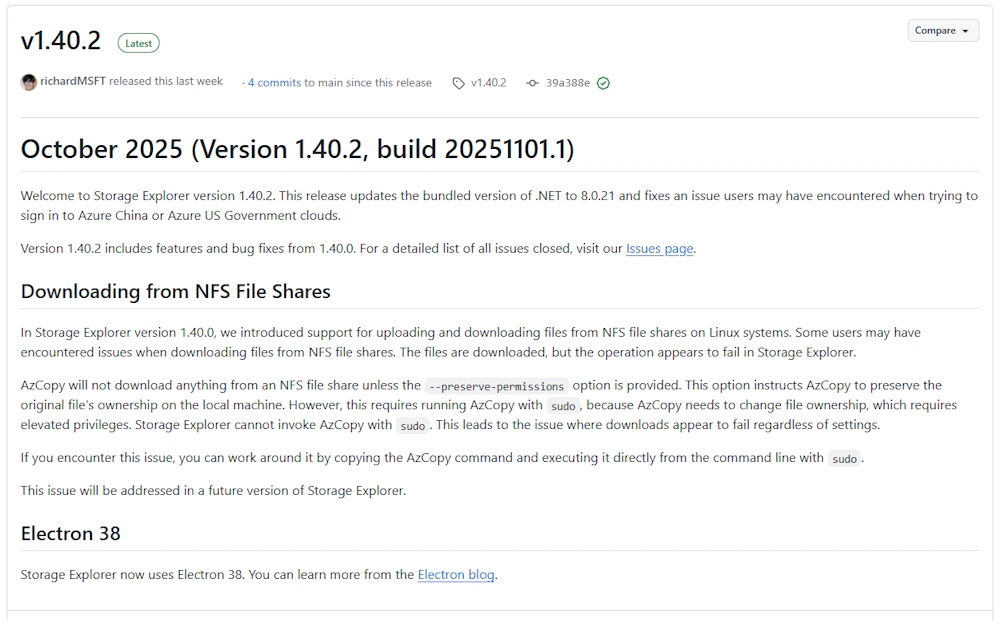The height and width of the screenshot is (621, 1000).
Task: Open the v1.40.2 tag link
Action: click(x=488, y=83)
